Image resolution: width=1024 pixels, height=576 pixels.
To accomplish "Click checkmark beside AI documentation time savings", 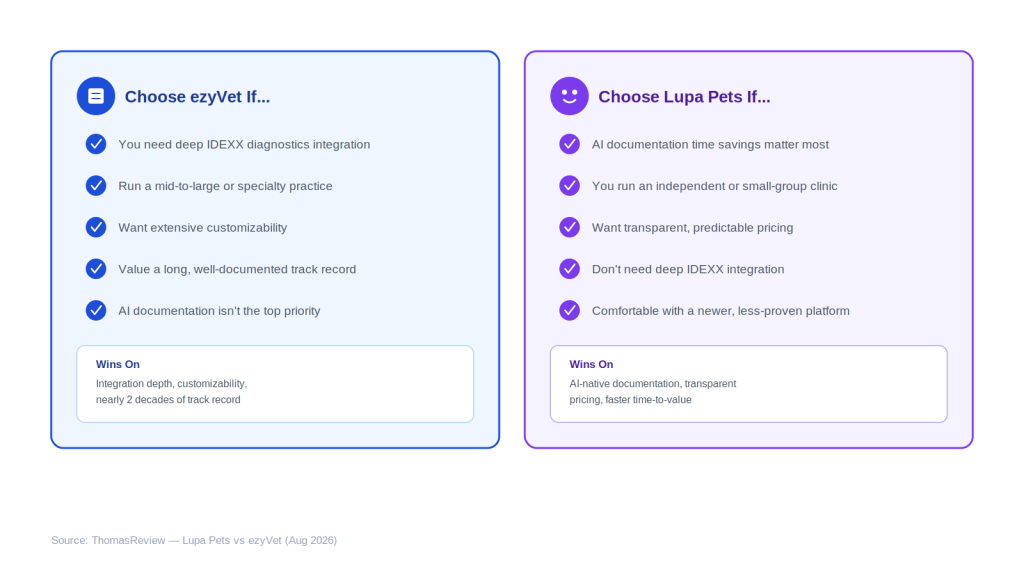I will (x=569, y=144).
